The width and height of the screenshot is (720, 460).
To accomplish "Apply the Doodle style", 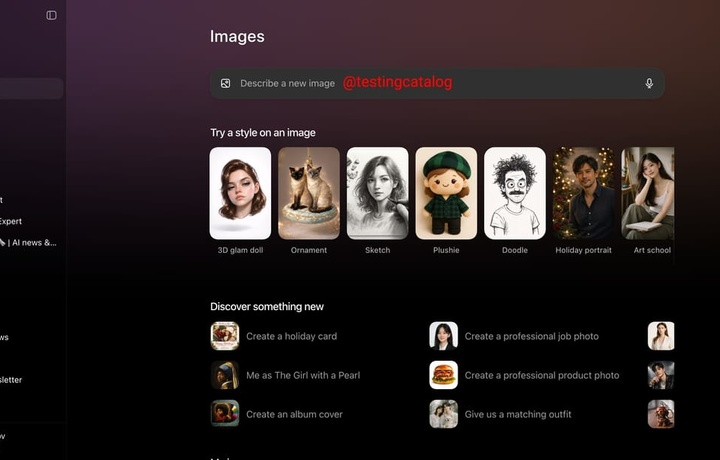I will 515,193.
